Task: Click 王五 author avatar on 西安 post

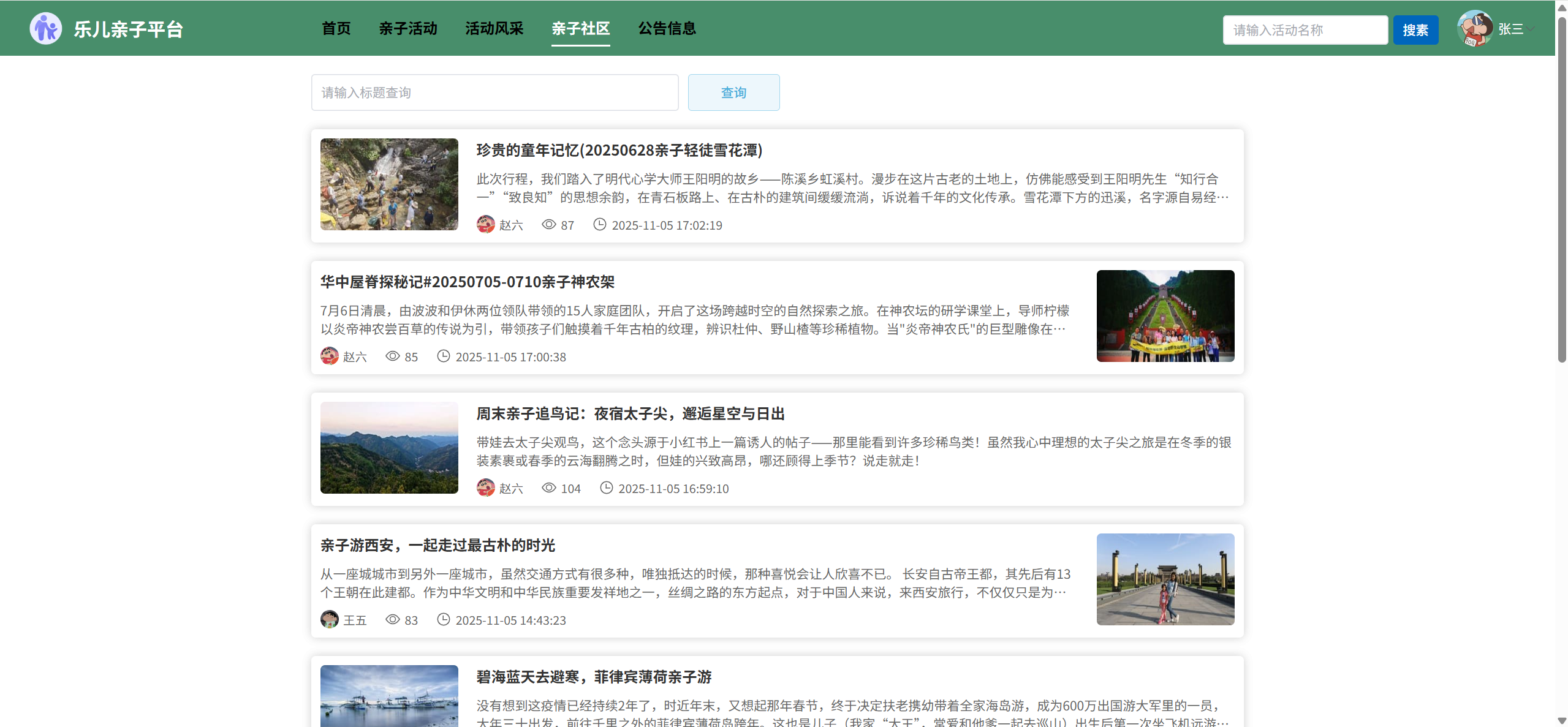Action: pos(330,620)
